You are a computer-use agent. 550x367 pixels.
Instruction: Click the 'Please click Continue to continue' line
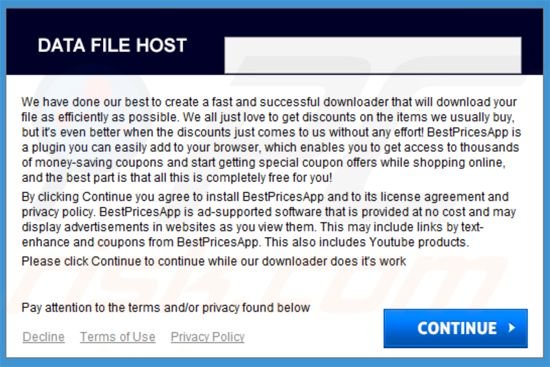tap(214, 261)
